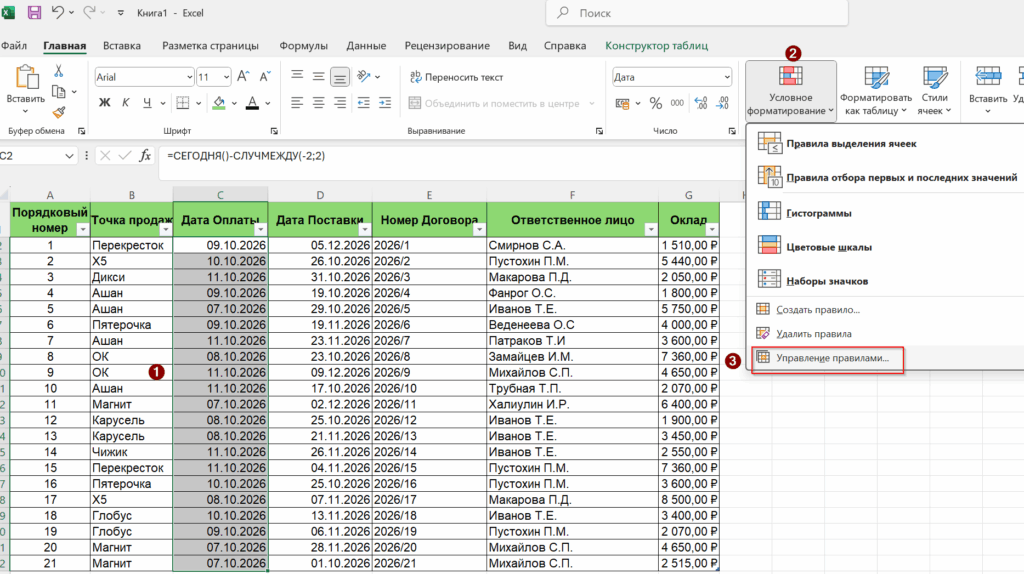Apply fill color bucket
Screen dimensions: 1024x574
click(219, 103)
